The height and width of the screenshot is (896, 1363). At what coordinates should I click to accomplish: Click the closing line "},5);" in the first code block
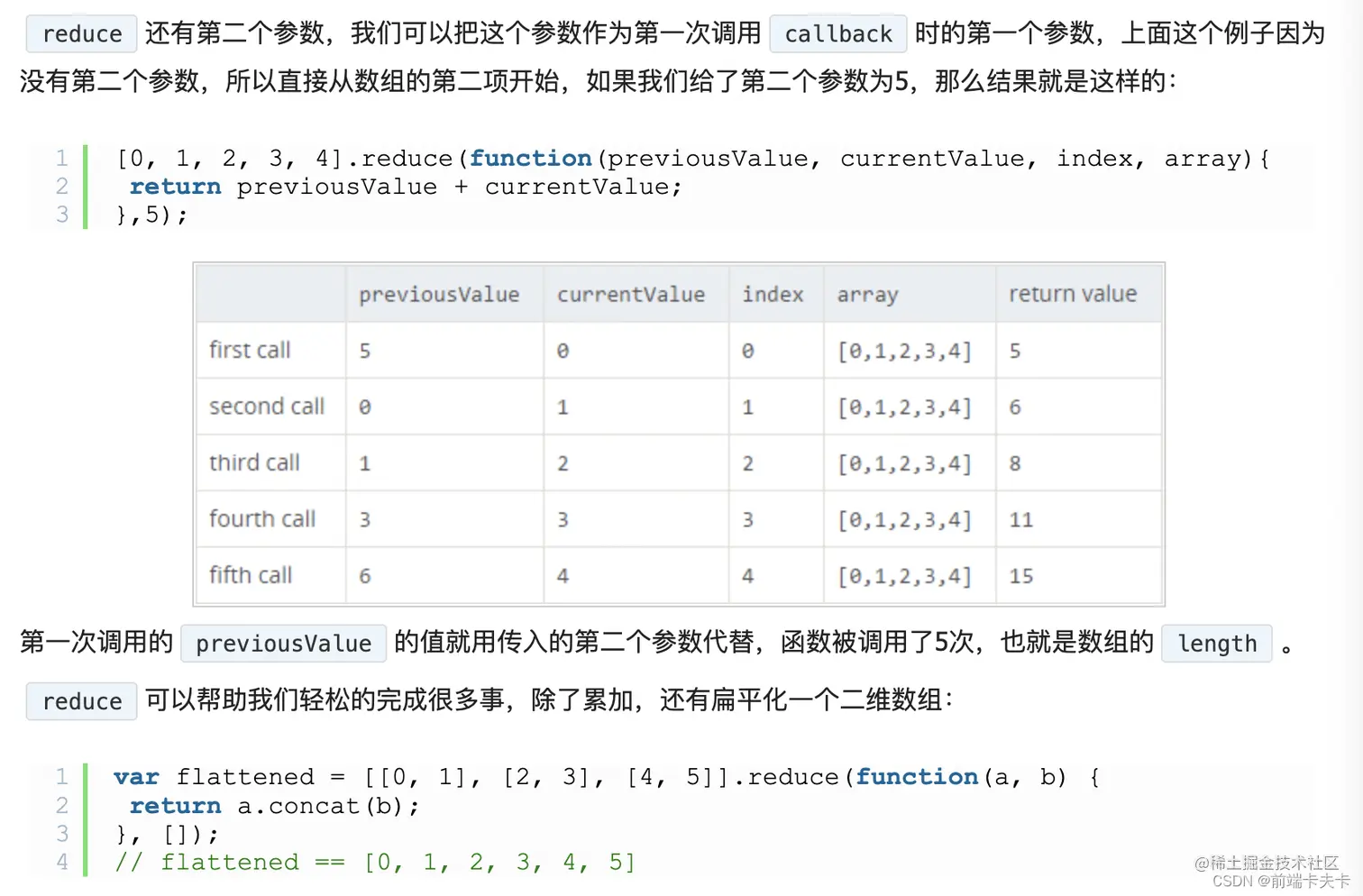coord(151,215)
